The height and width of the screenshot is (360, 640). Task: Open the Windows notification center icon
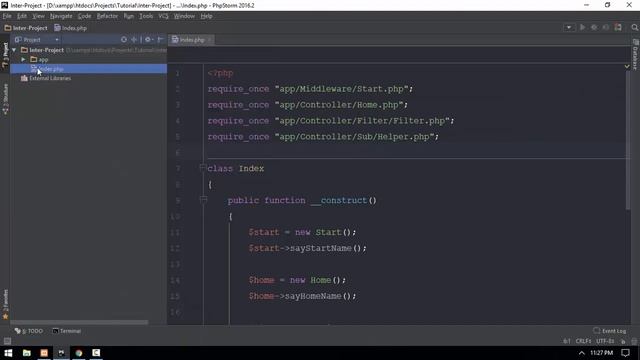coord(625,353)
